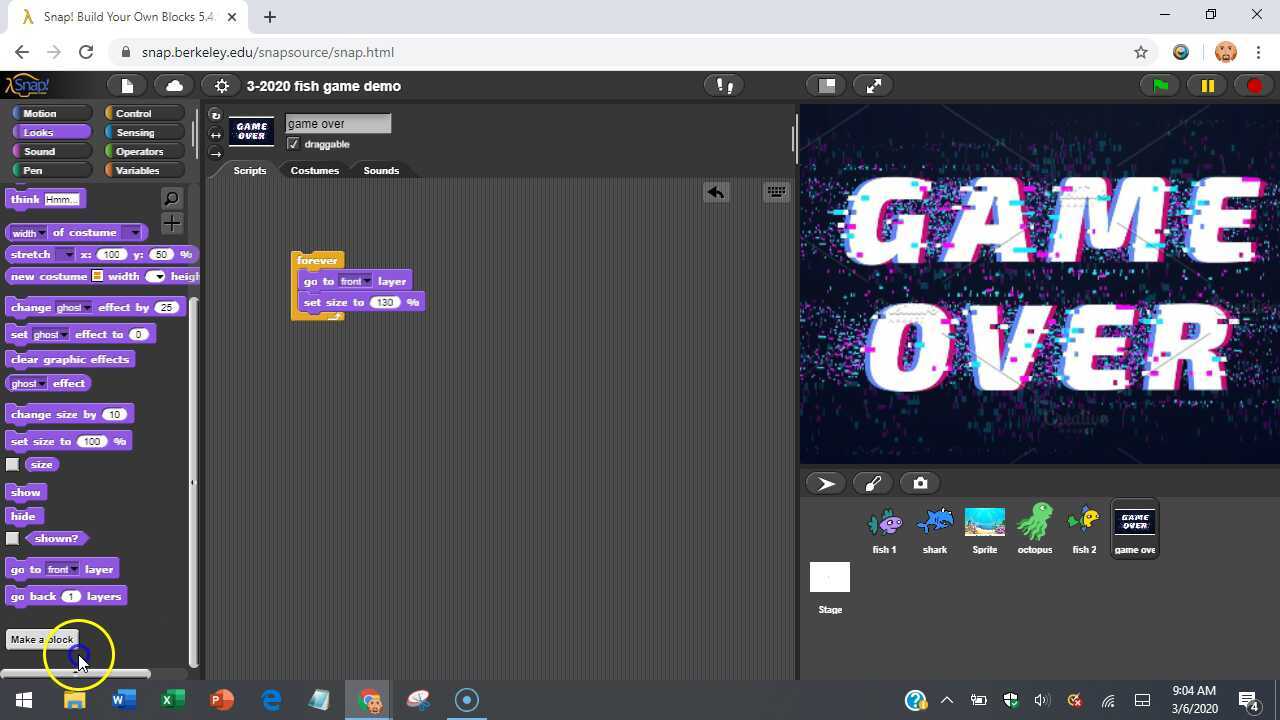Image resolution: width=1280 pixels, height=720 pixels.
Task: Select the Looks block category
Action: (x=51, y=132)
